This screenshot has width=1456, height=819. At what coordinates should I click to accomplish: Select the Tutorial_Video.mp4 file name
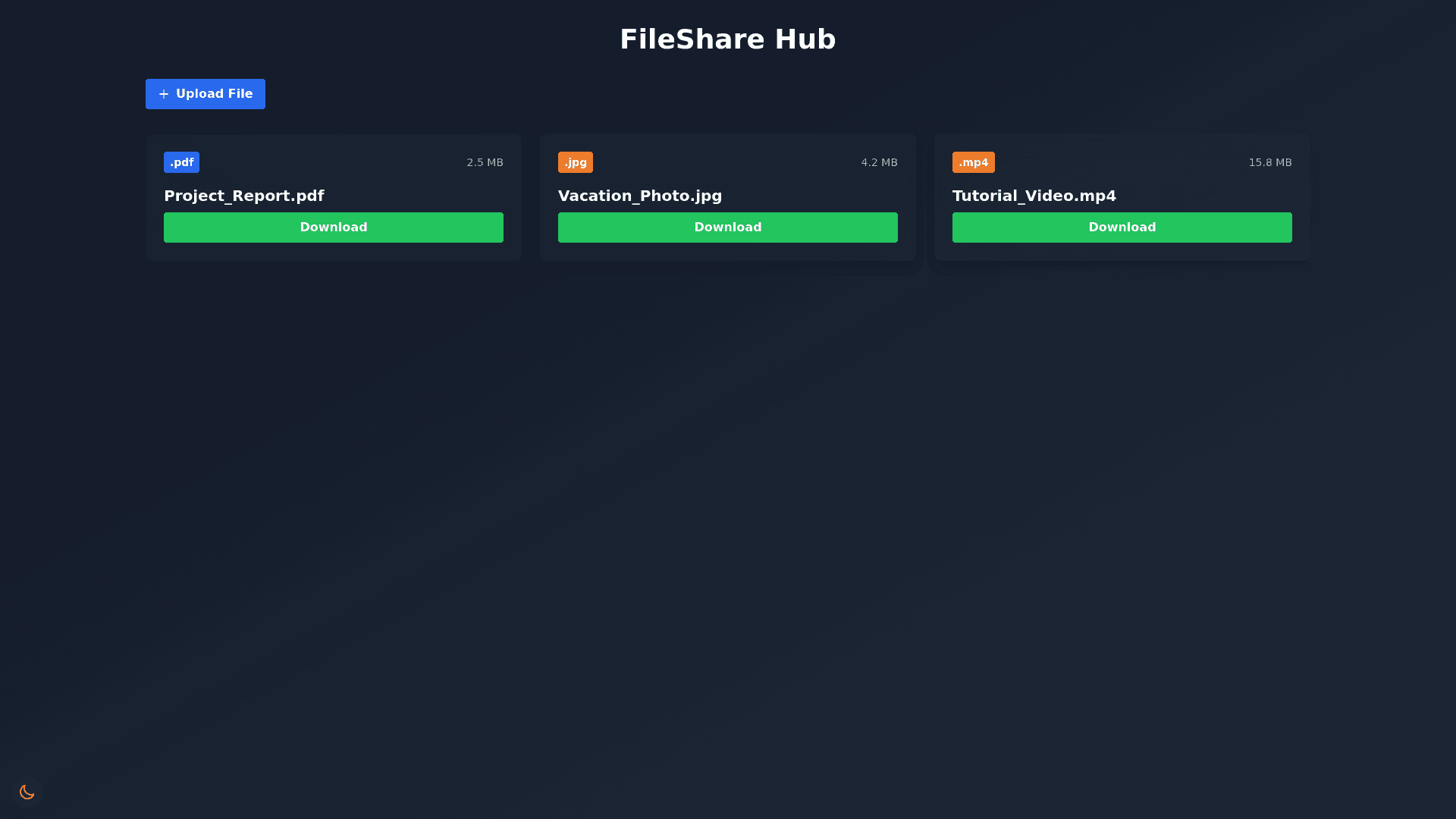click(1034, 196)
